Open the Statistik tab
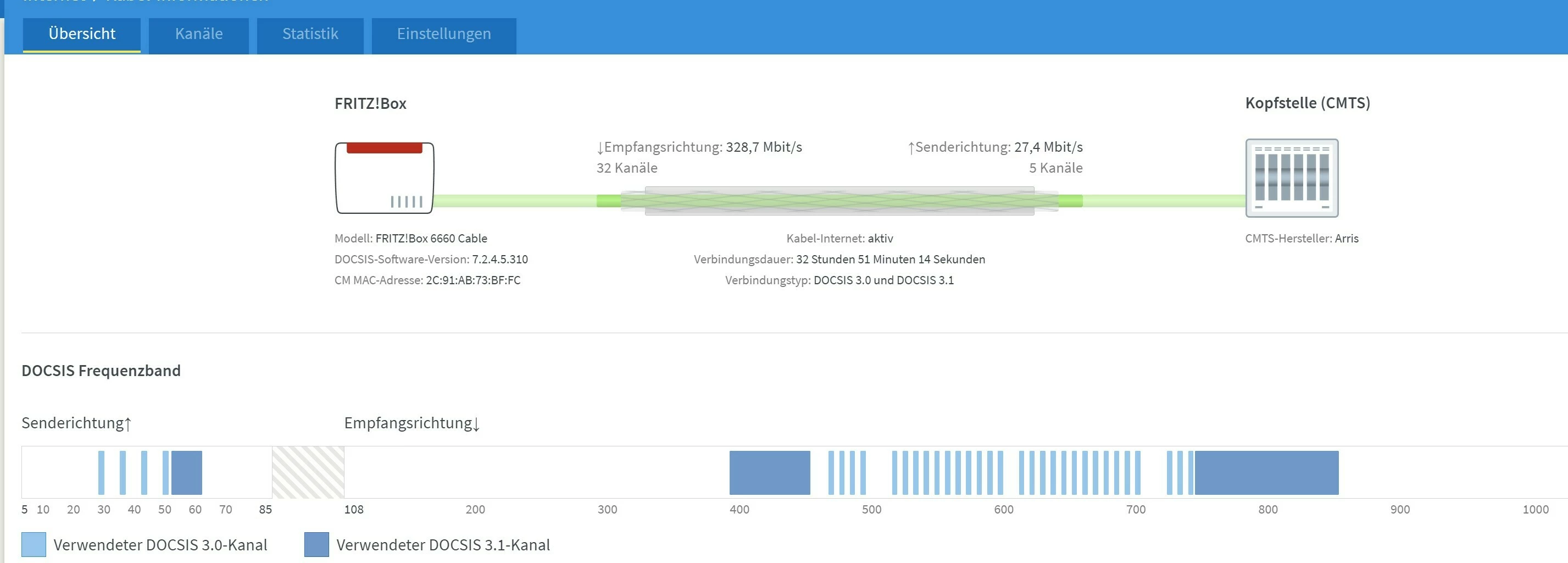 [x=310, y=35]
